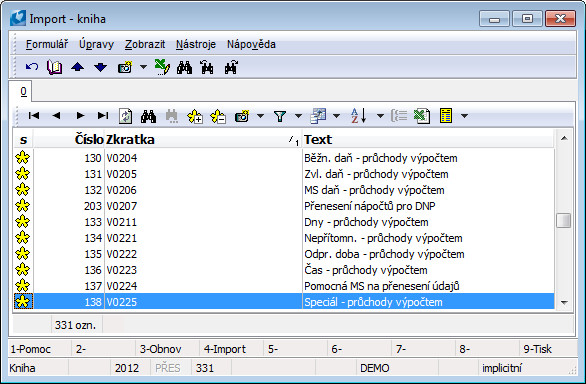Viewport: 586px width, 384px height.
Task: Open the book icon in top toolbar
Action: 55,67
